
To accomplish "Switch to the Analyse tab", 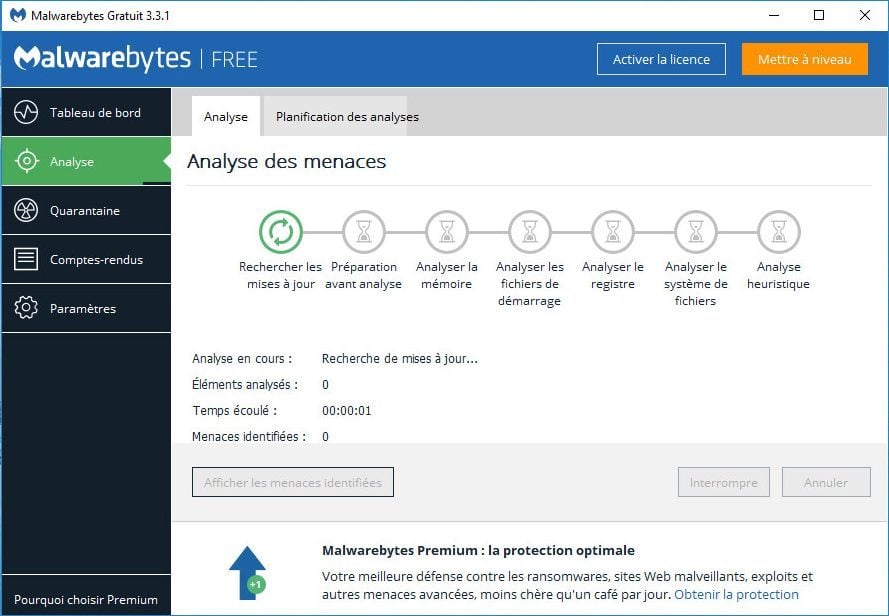I will [x=226, y=116].
